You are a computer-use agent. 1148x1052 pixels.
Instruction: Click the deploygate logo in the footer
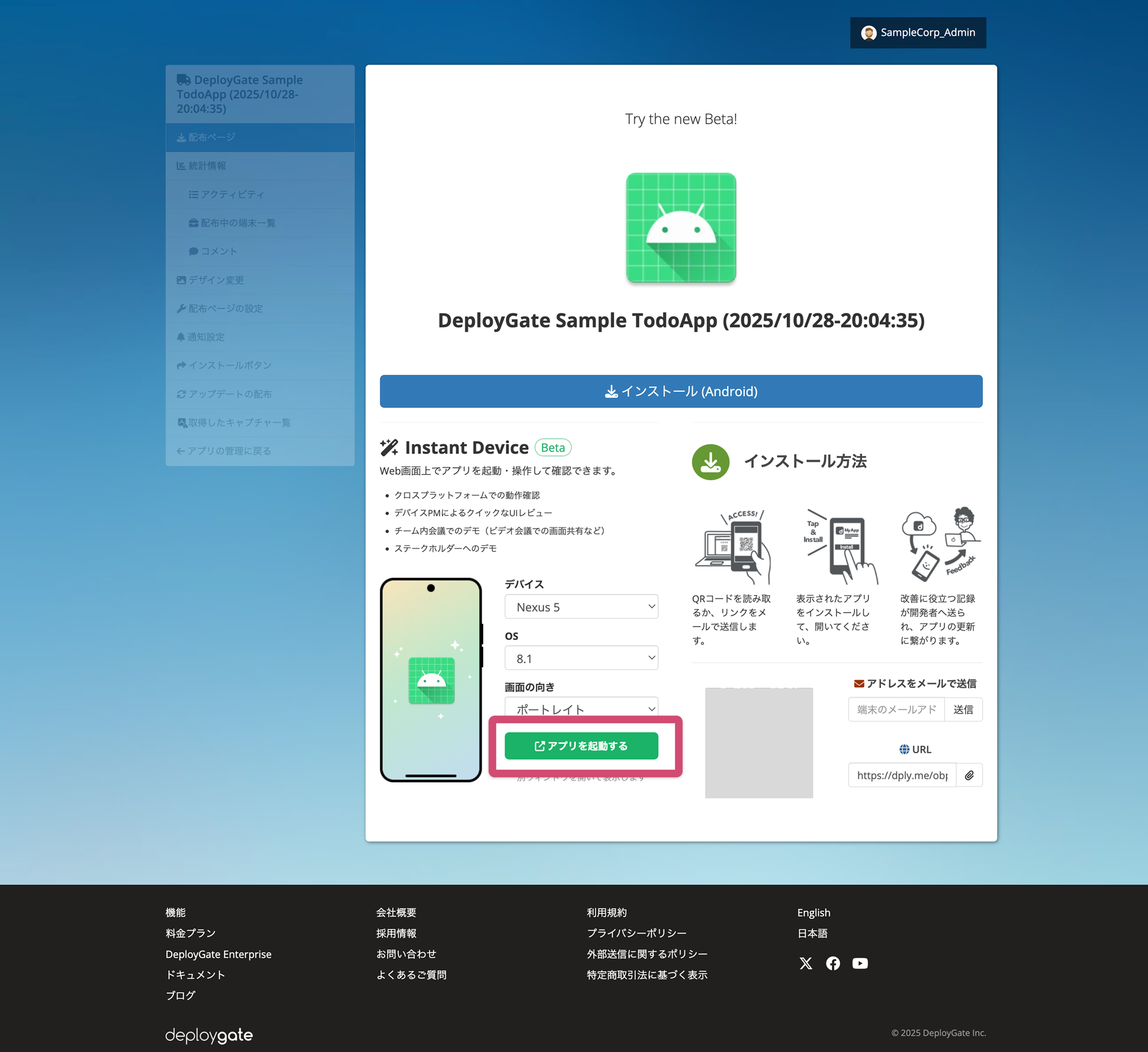(x=208, y=1035)
